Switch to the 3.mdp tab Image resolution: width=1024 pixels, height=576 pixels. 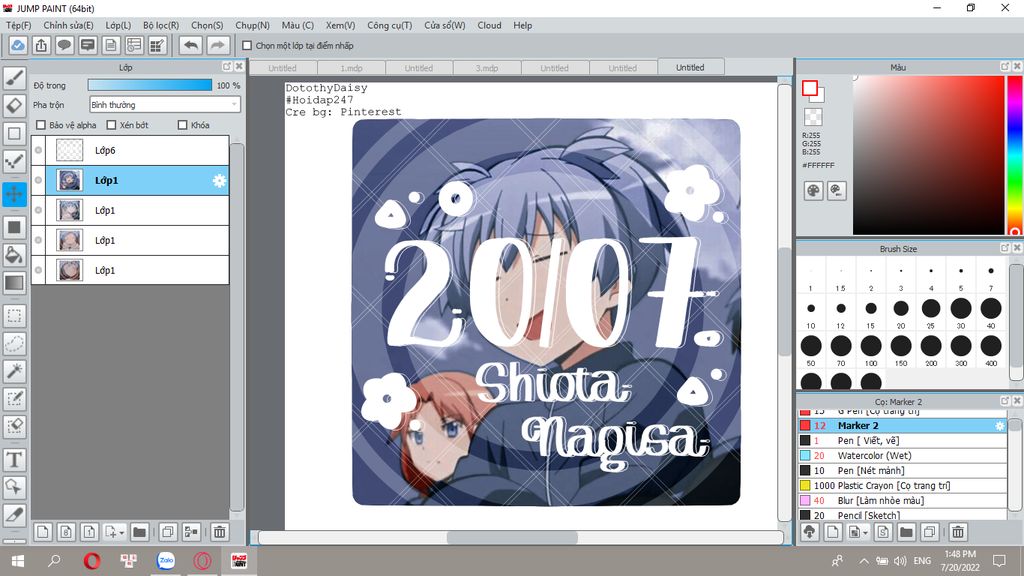tap(487, 68)
